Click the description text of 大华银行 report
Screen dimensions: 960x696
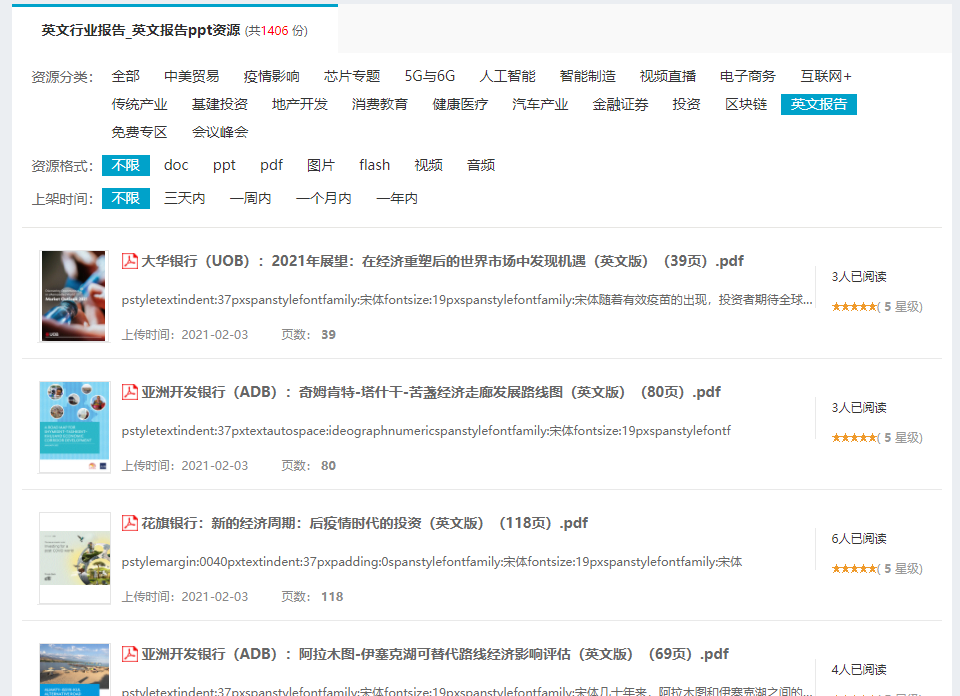pos(467,300)
